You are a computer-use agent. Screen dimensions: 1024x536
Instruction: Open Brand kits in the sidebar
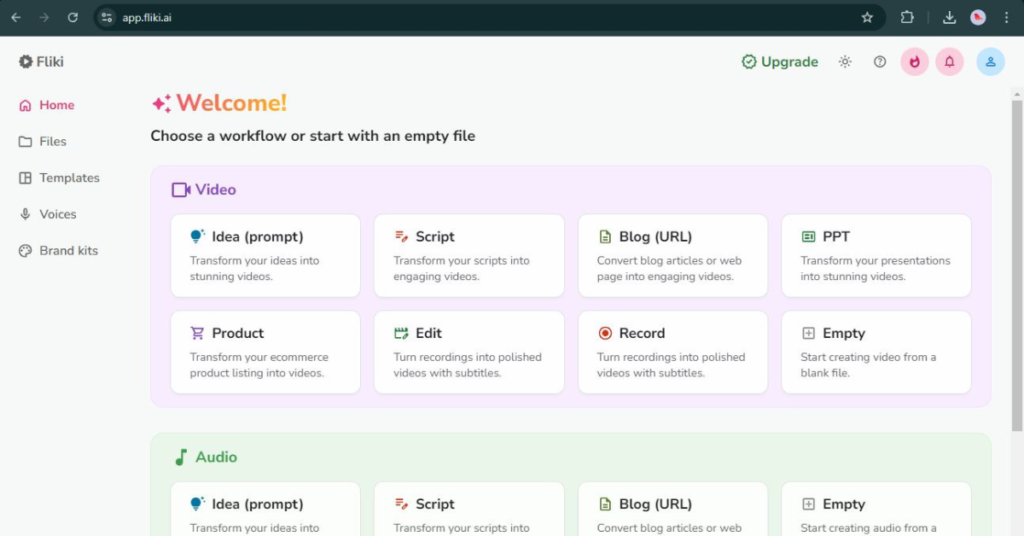click(x=59, y=251)
